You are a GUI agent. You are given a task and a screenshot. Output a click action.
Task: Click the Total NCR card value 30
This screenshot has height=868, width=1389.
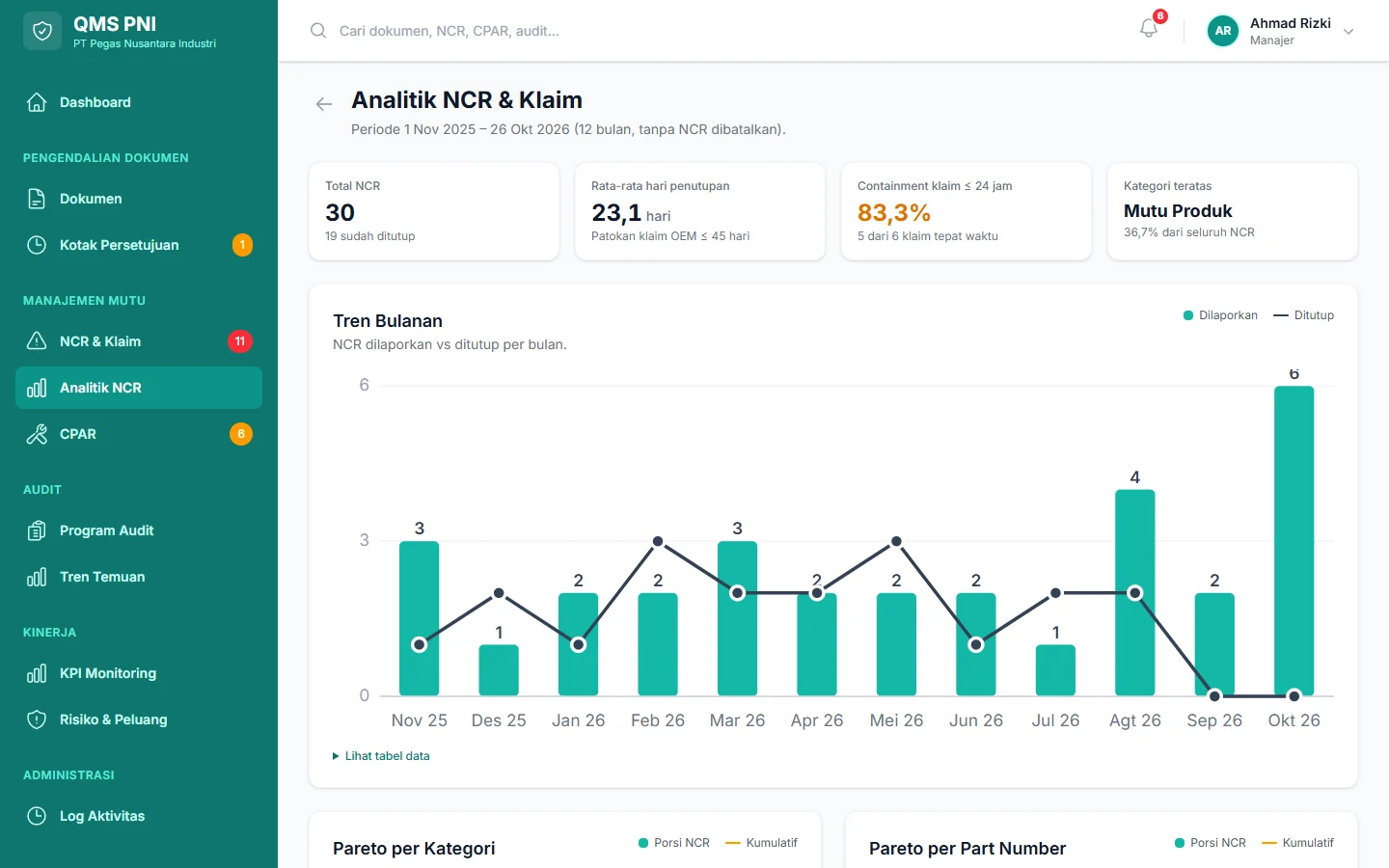(340, 212)
